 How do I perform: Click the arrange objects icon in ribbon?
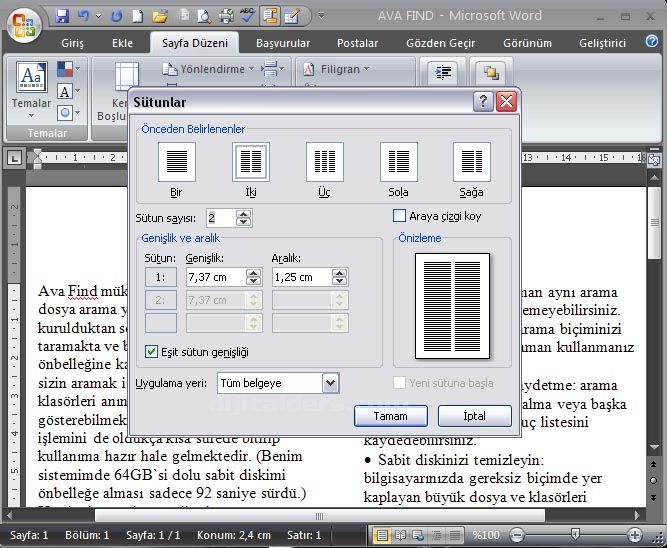pos(491,72)
